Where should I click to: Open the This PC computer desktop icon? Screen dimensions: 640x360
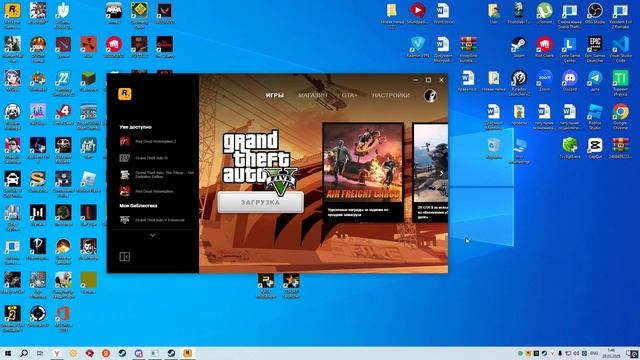519,150
